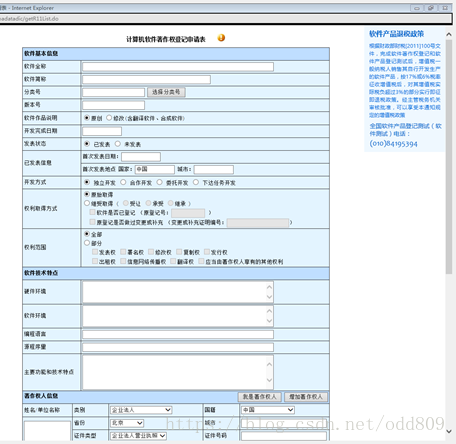Check the 出租权 checkbox
This screenshot has height=444, width=456.
click(95, 261)
